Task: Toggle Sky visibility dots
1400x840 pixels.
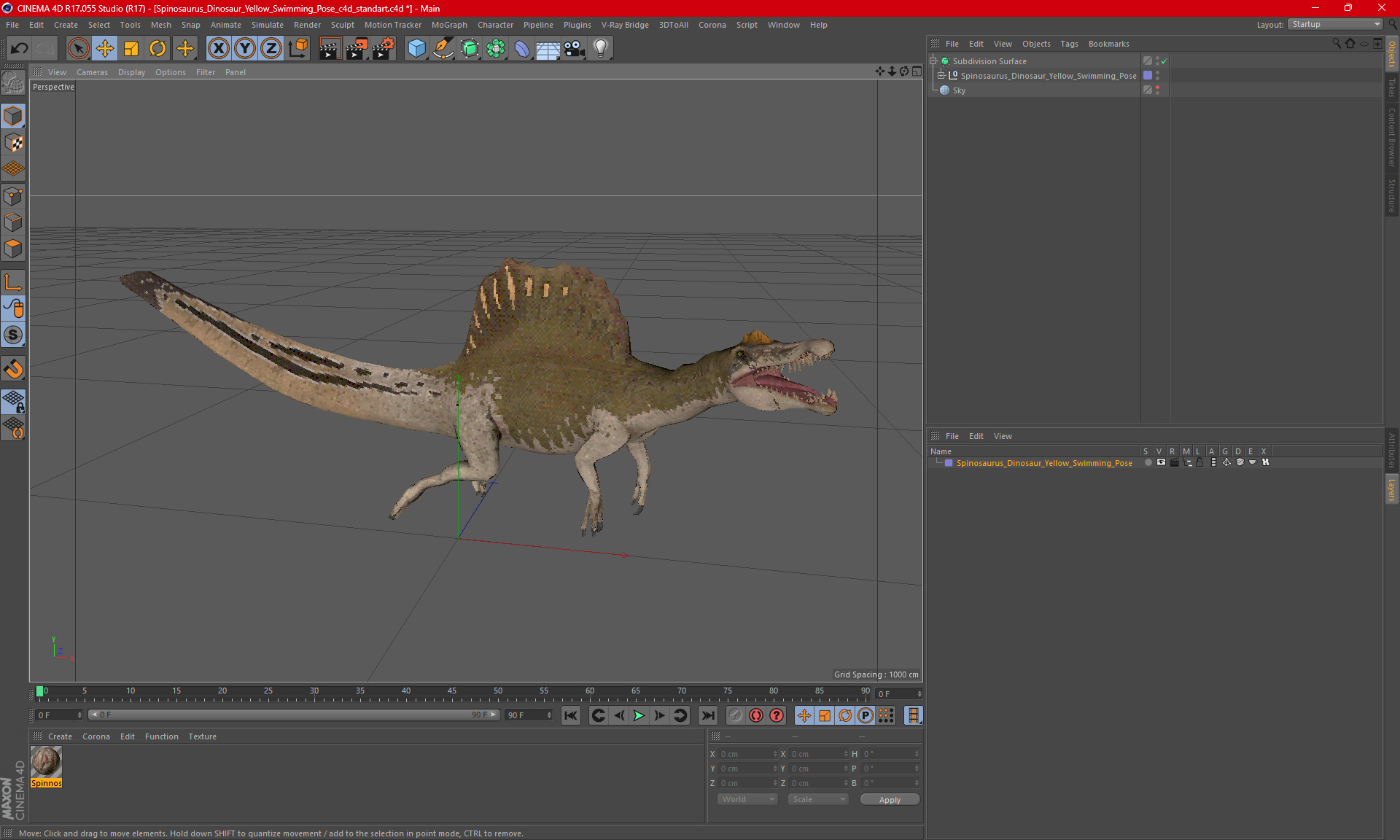Action: [x=1157, y=90]
